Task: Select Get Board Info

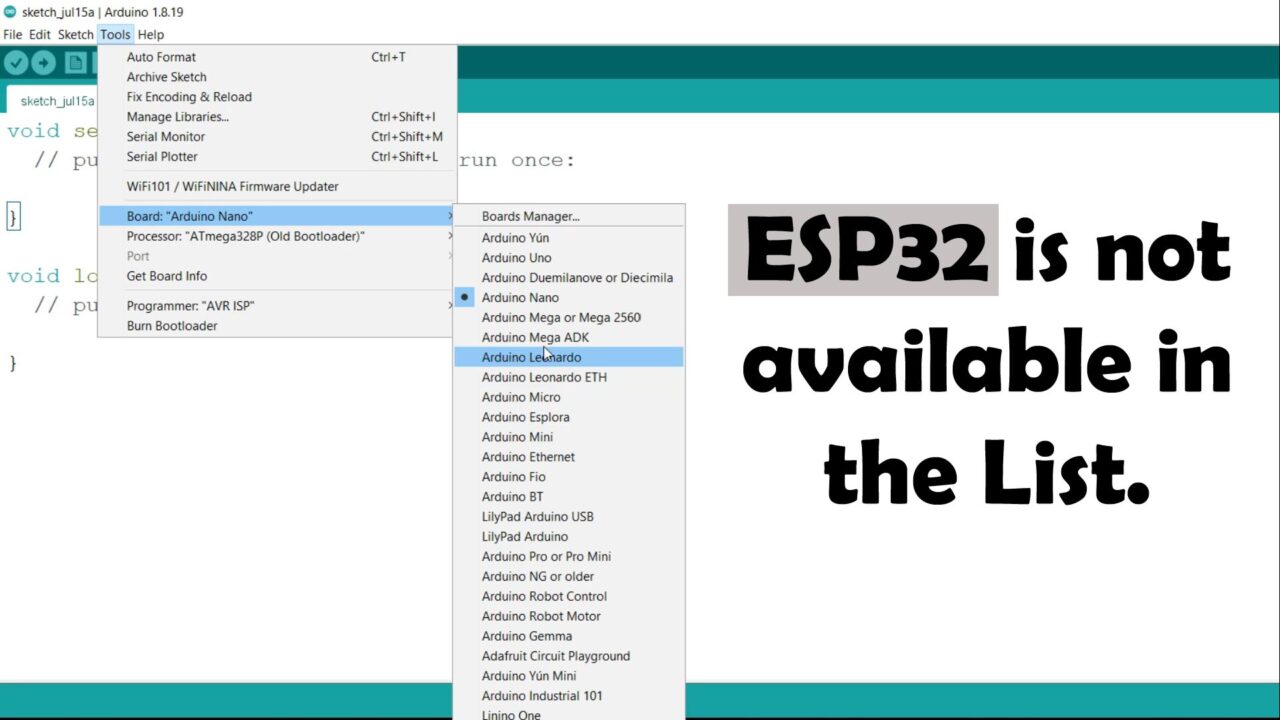Action: coord(277,276)
